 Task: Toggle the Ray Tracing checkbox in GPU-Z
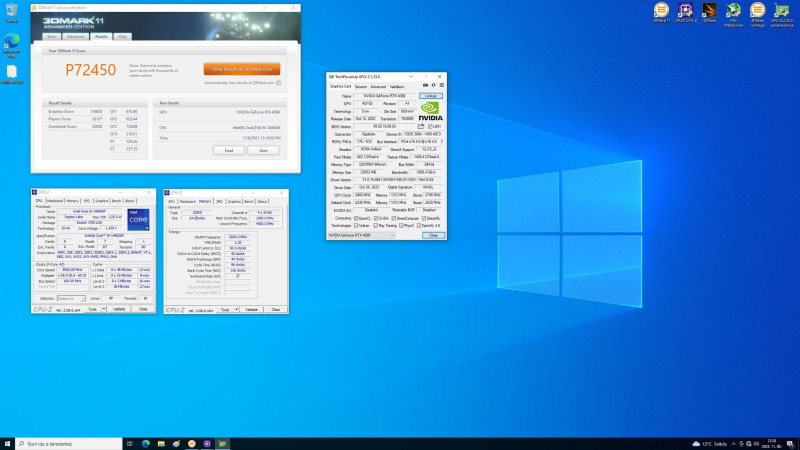click(376, 226)
